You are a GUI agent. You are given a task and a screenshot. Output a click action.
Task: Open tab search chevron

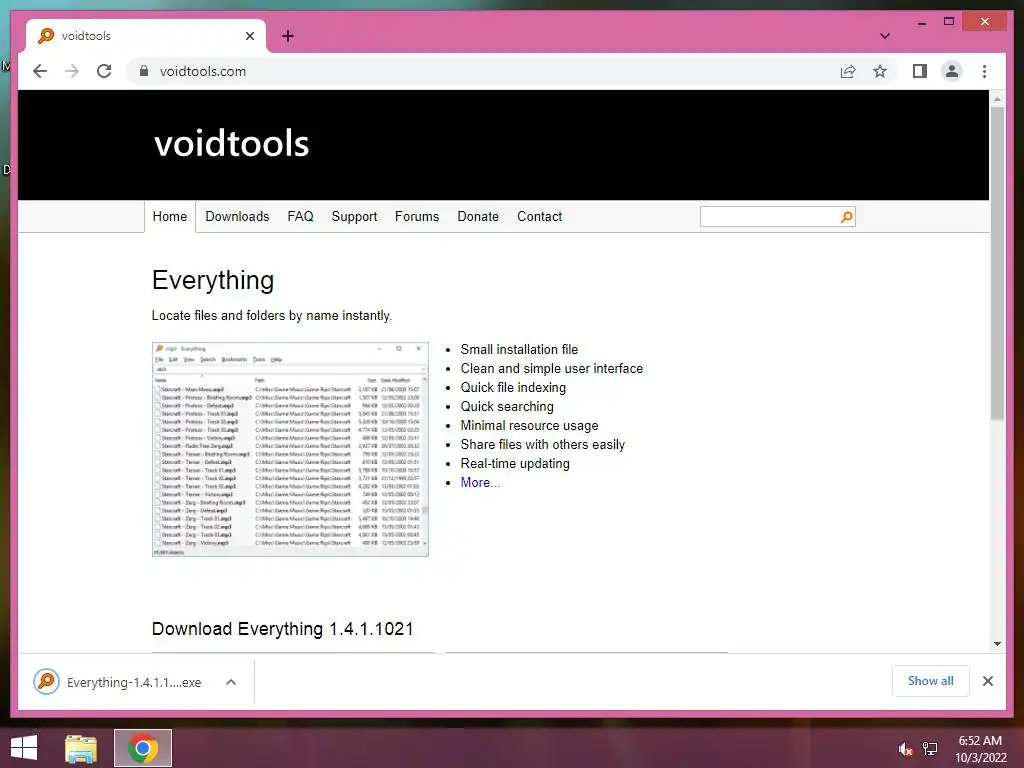(885, 36)
